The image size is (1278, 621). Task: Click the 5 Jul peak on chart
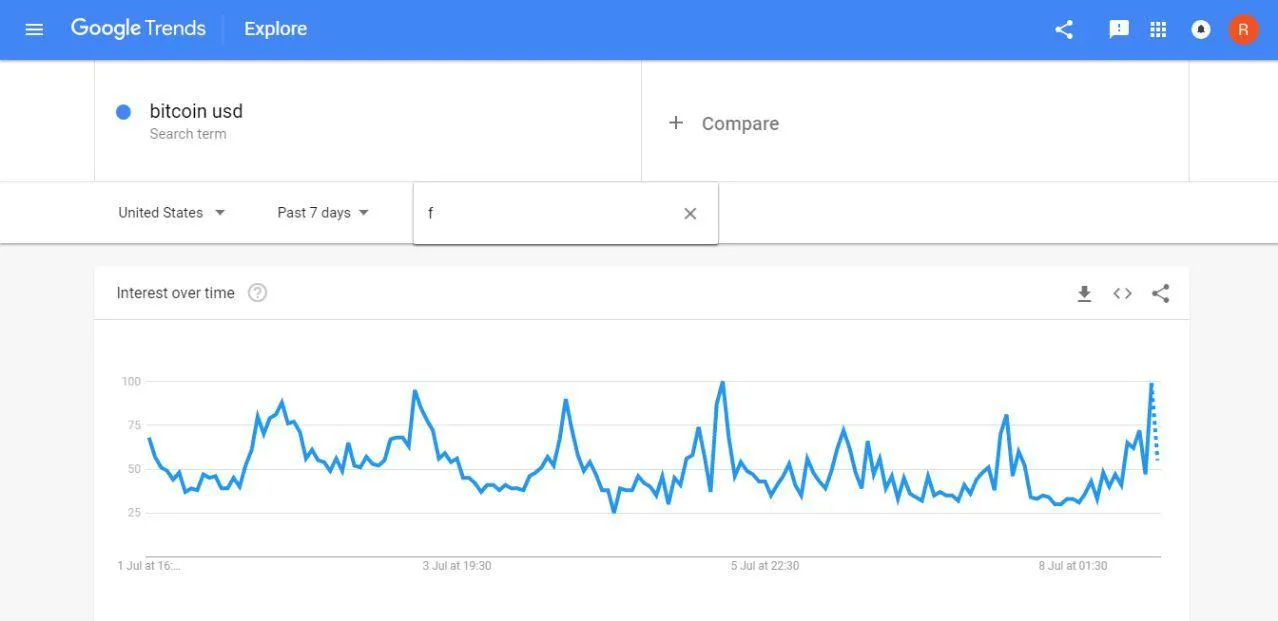click(722, 382)
